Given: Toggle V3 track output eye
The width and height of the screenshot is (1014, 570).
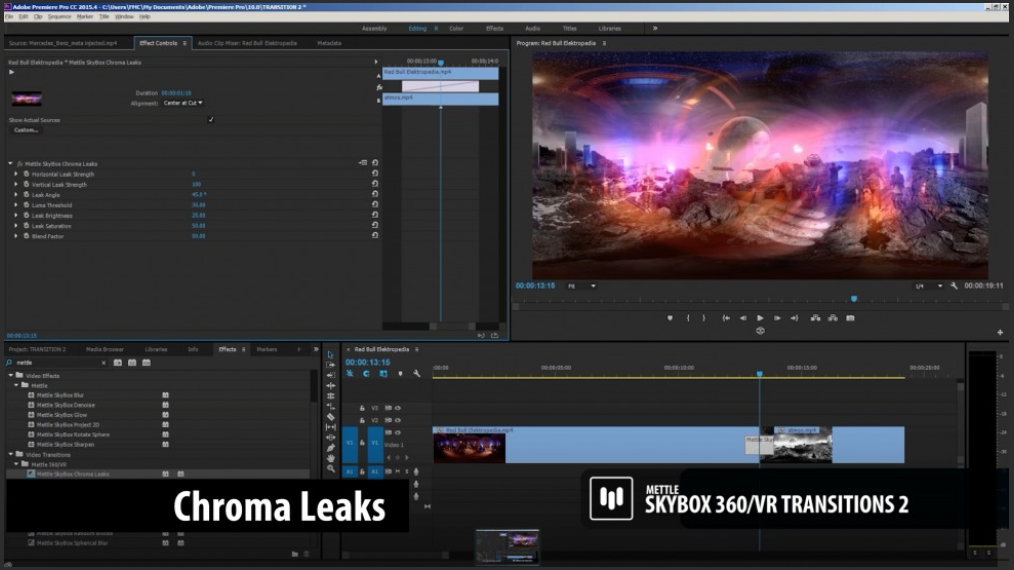Looking at the screenshot, I should [x=398, y=408].
